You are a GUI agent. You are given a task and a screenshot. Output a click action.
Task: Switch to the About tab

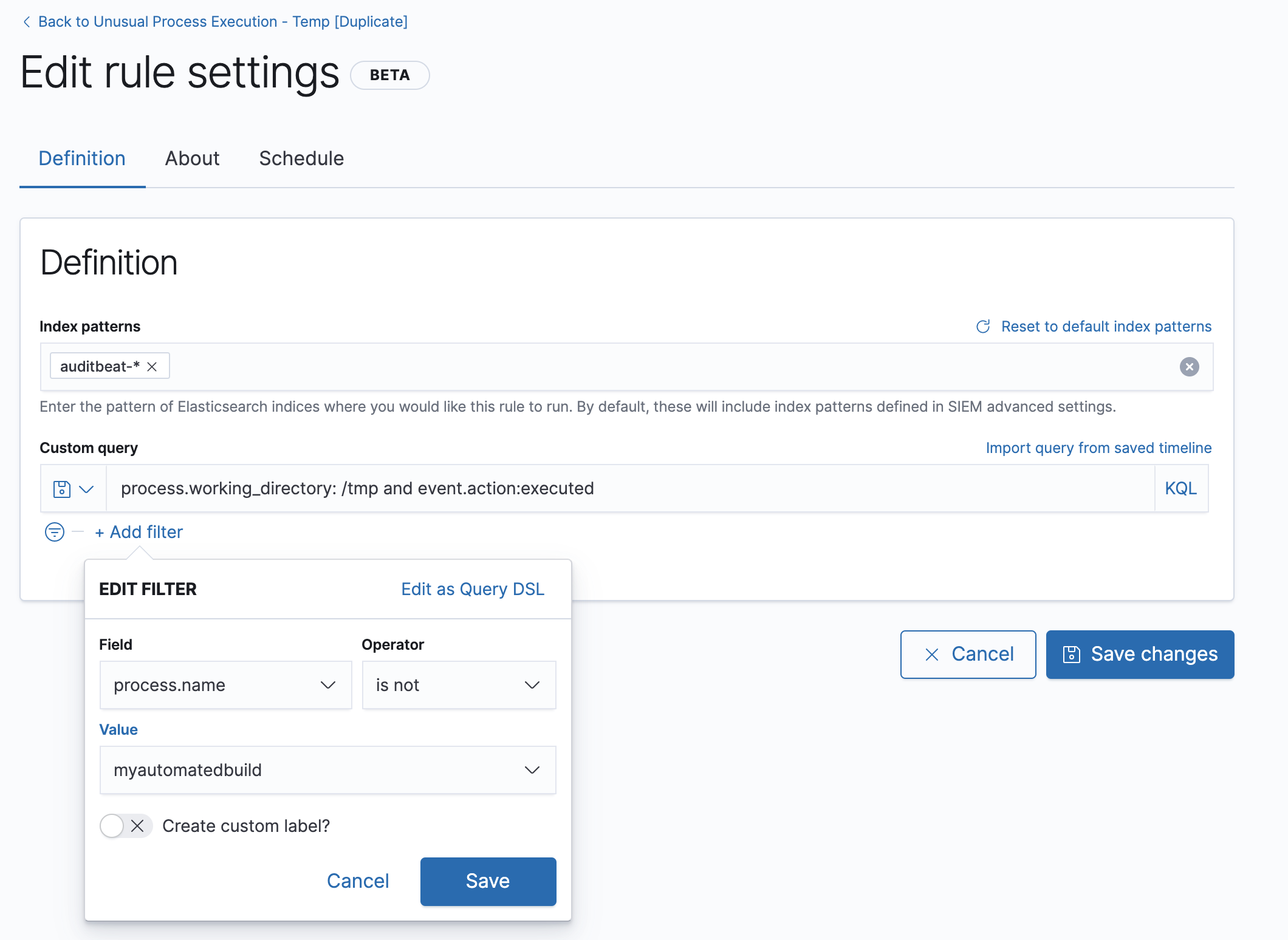(x=192, y=158)
